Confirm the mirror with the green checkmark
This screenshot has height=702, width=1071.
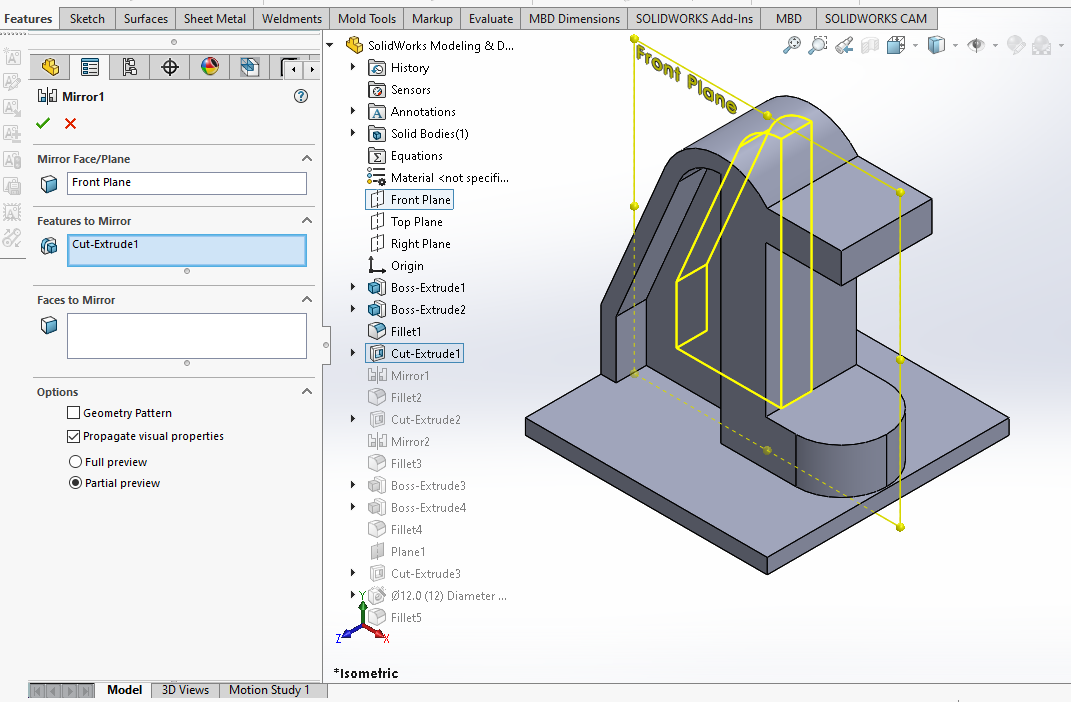43,123
